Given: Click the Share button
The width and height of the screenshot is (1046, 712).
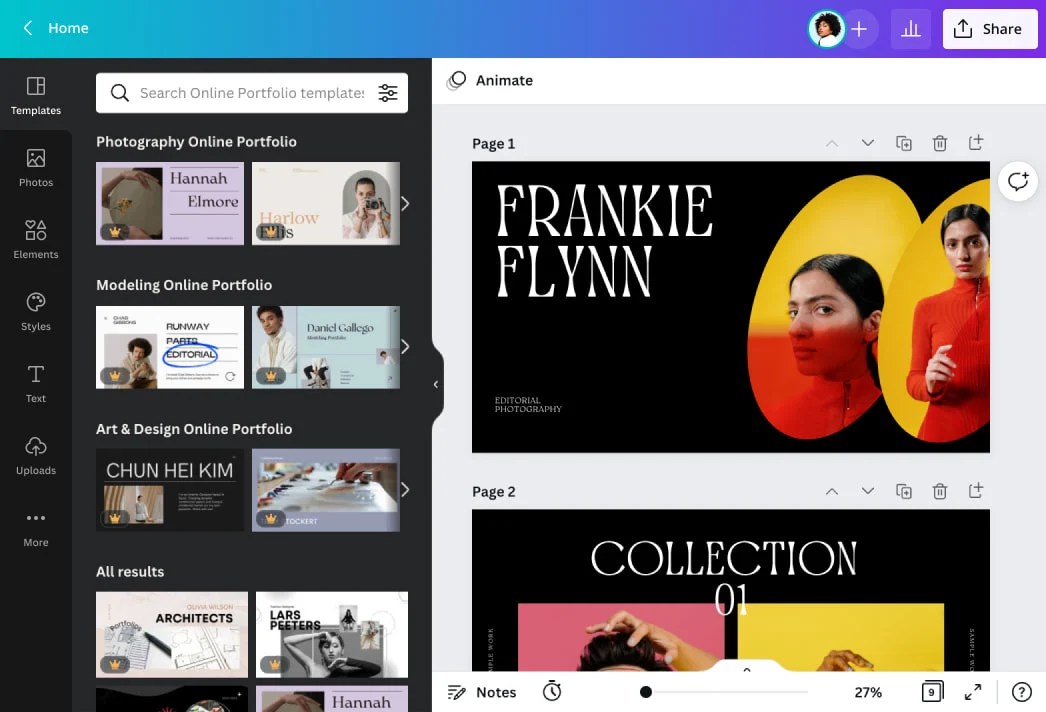Looking at the screenshot, I should [989, 29].
